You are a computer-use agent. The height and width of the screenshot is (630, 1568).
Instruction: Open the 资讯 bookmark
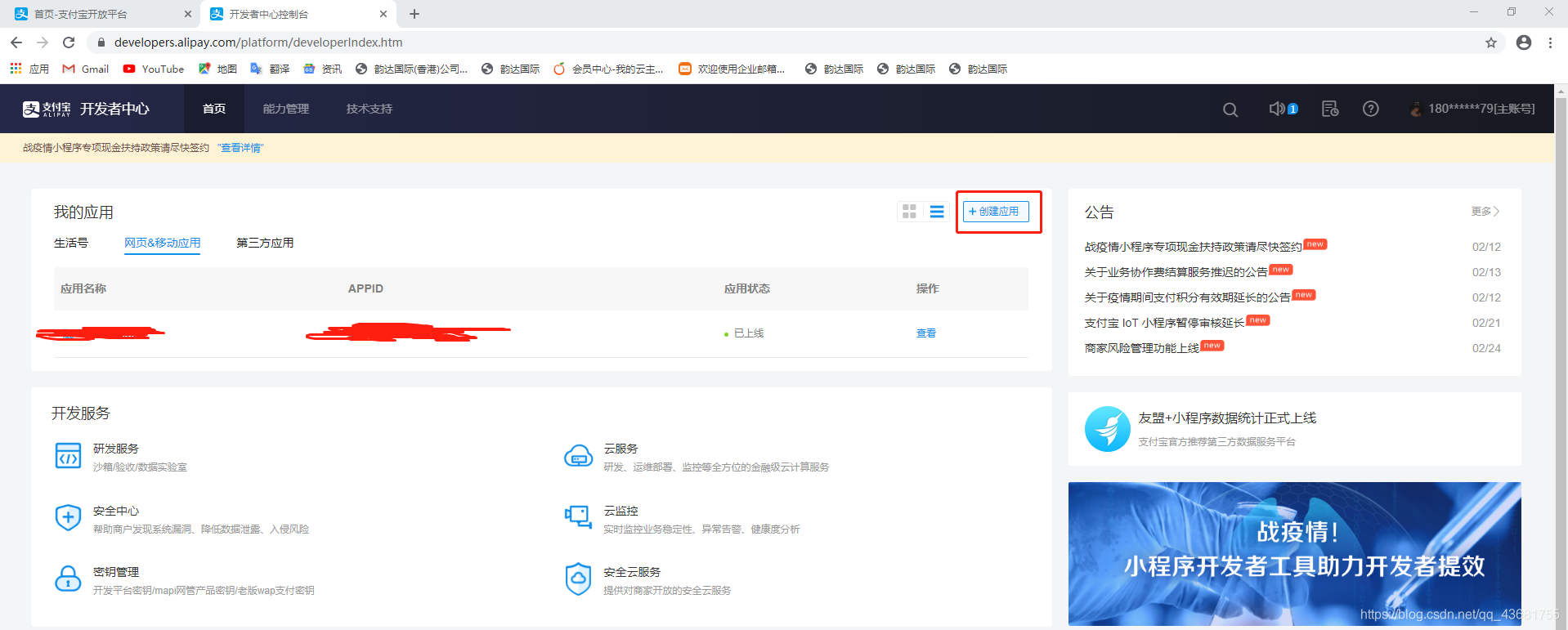pyautogui.click(x=322, y=69)
